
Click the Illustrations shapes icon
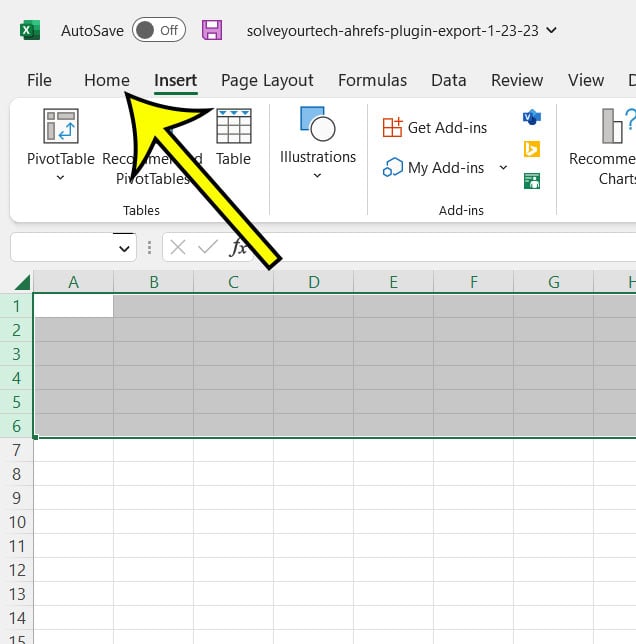point(318,124)
